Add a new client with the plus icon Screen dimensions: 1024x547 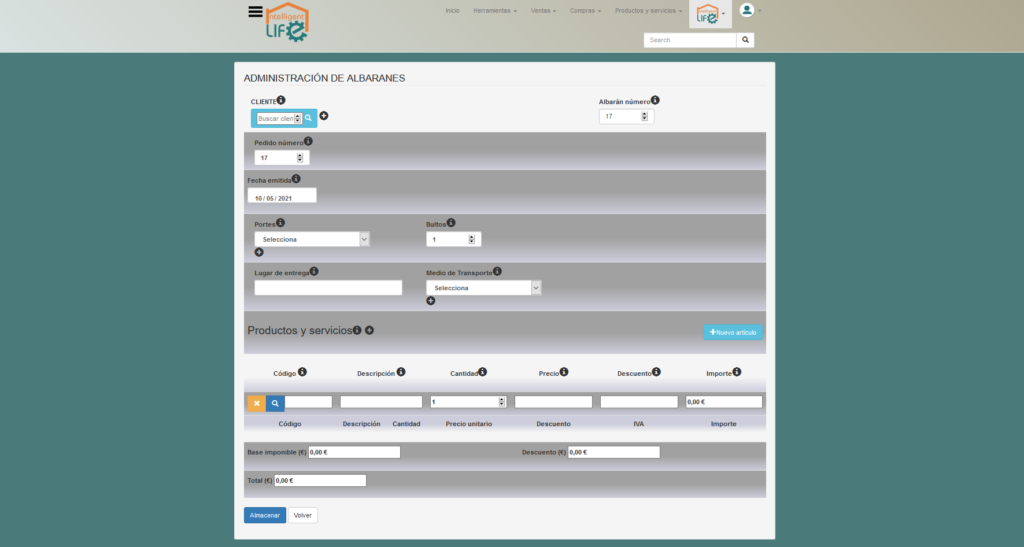point(324,116)
